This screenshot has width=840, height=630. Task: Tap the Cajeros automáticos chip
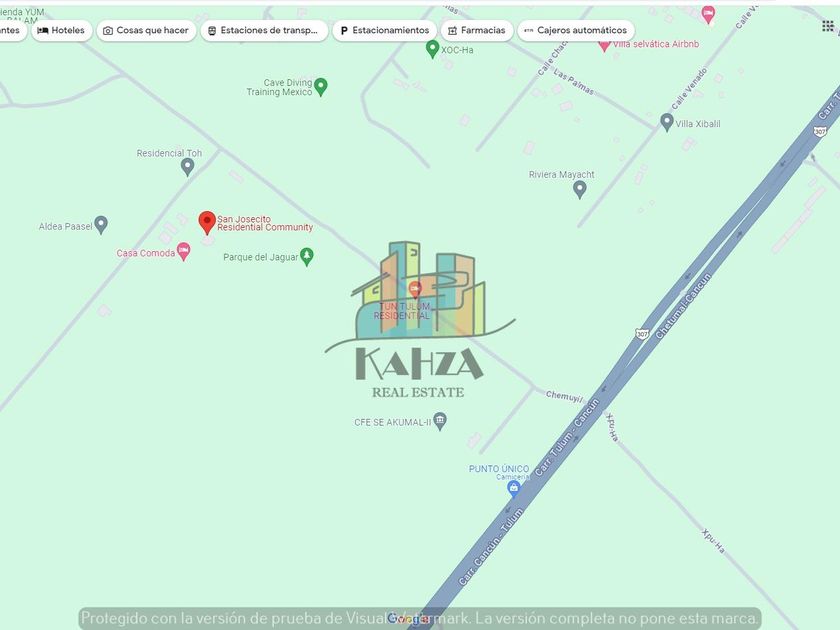coord(576,31)
